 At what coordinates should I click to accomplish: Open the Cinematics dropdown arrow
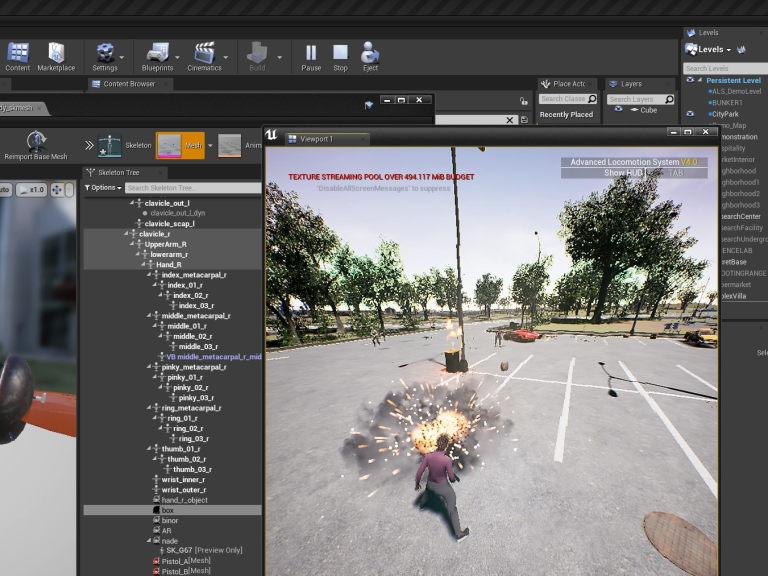(225, 57)
